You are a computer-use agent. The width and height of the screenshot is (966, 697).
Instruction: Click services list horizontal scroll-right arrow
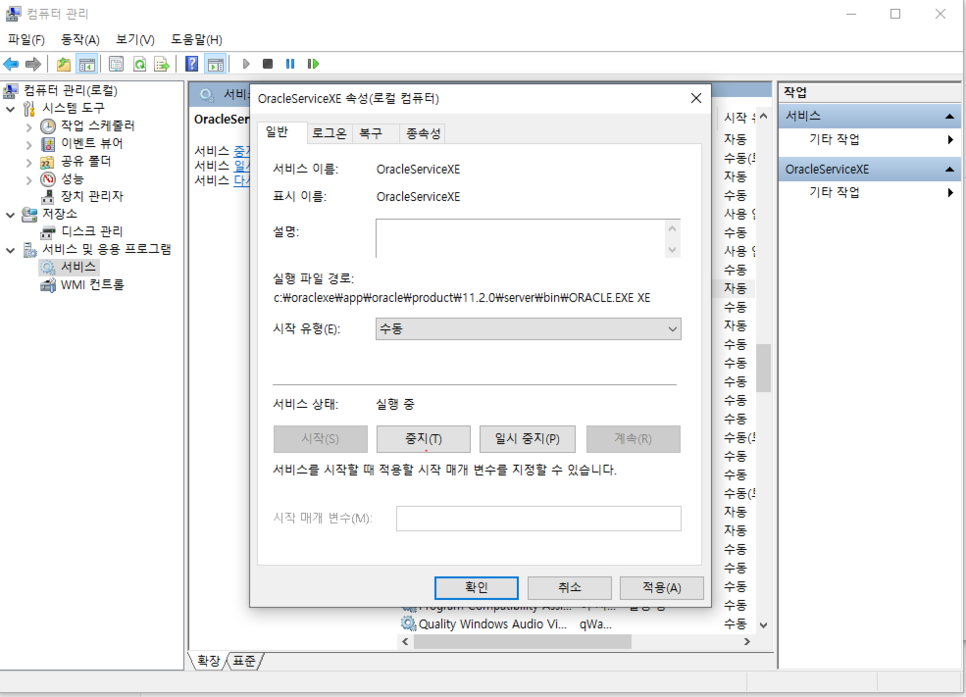pos(747,642)
